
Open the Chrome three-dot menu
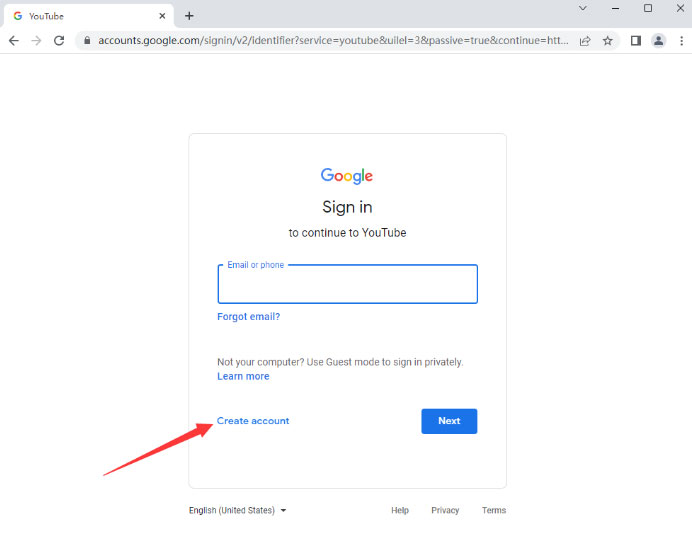coord(681,41)
